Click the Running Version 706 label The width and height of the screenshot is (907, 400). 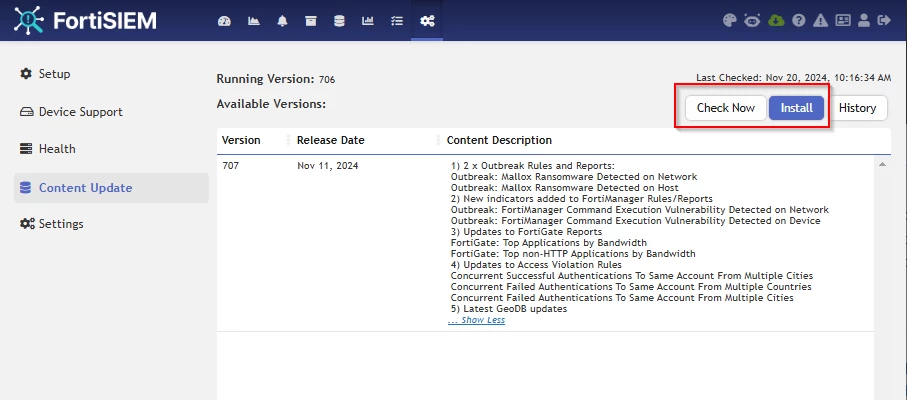275,79
